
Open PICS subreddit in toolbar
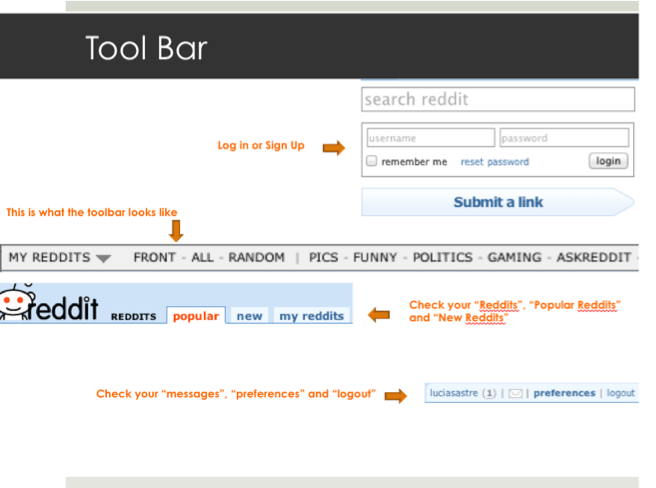(x=323, y=257)
